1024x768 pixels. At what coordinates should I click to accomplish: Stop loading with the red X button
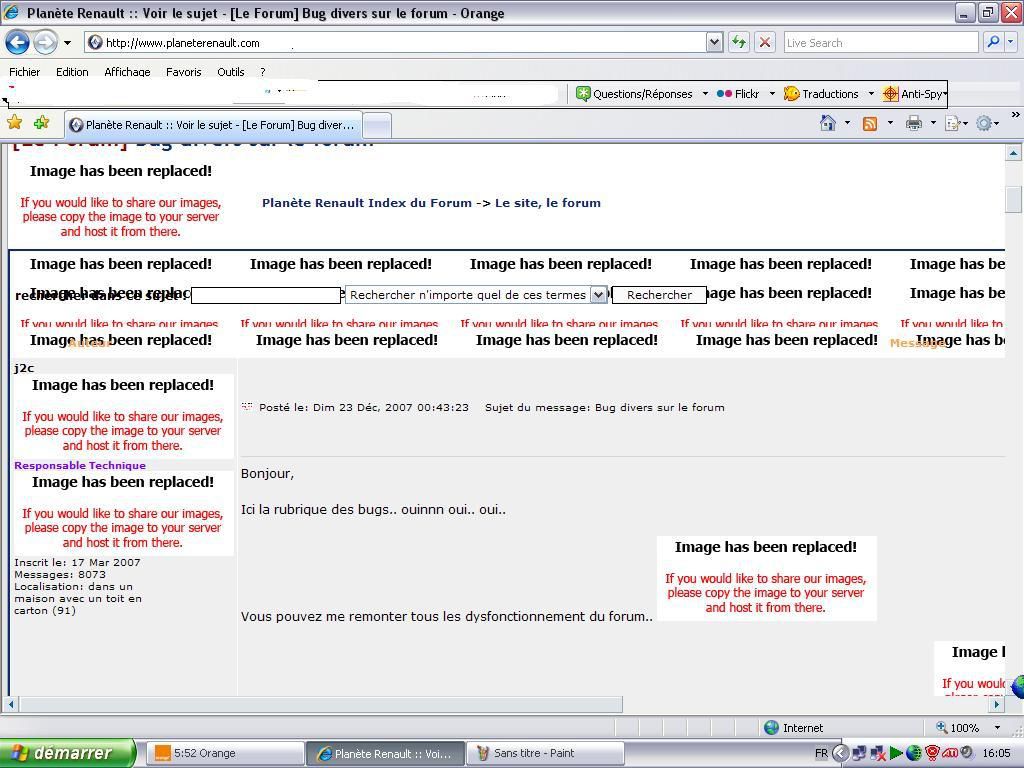pos(765,42)
